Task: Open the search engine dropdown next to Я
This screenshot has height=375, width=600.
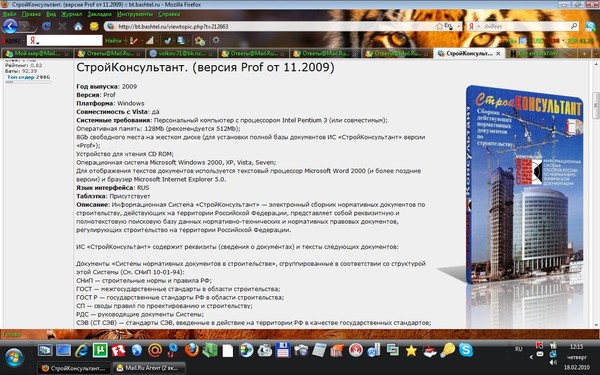Action: pos(478,26)
